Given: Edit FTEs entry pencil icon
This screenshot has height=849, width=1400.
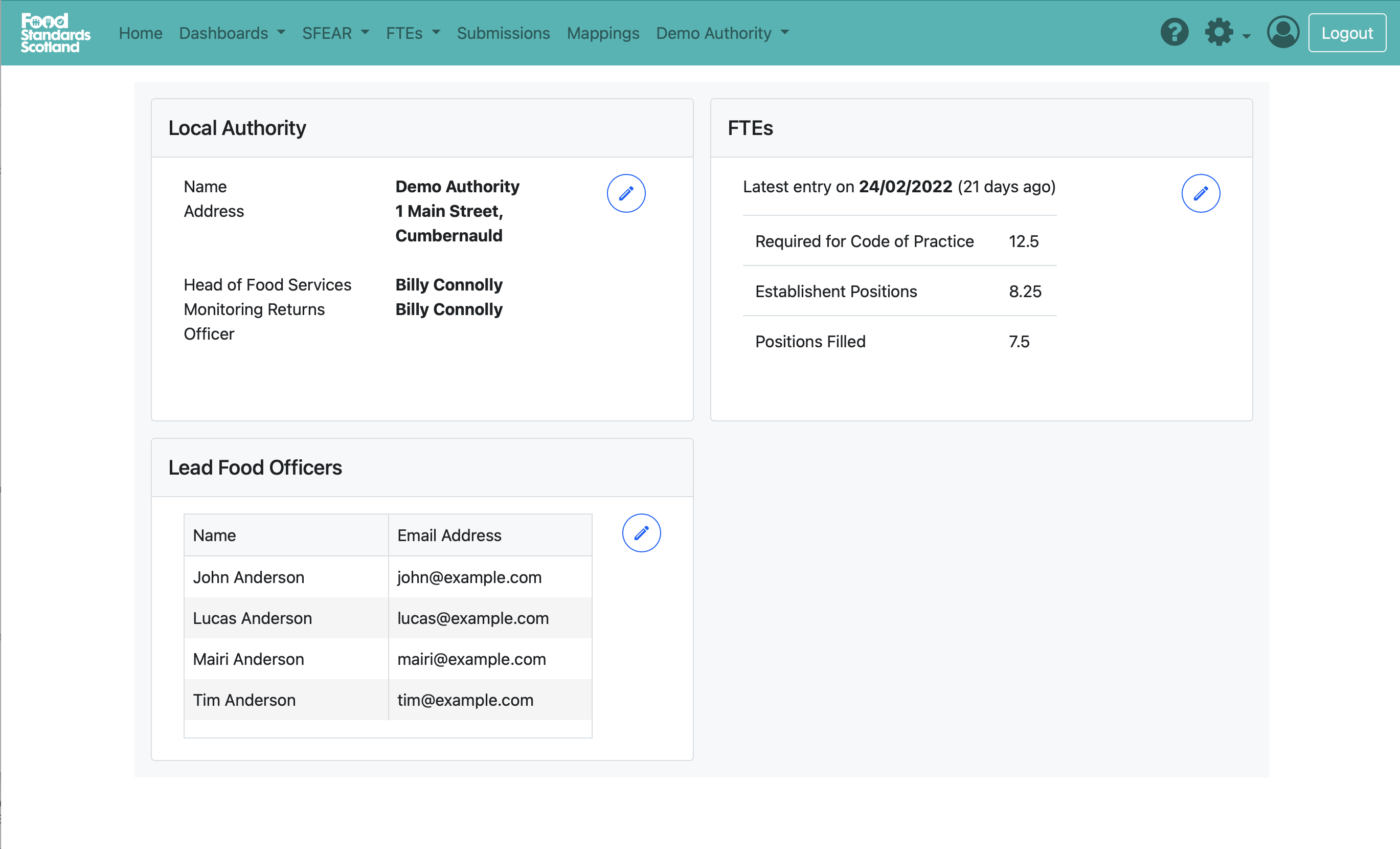Looking at the screenshot, I should [x=1201, y=193].
